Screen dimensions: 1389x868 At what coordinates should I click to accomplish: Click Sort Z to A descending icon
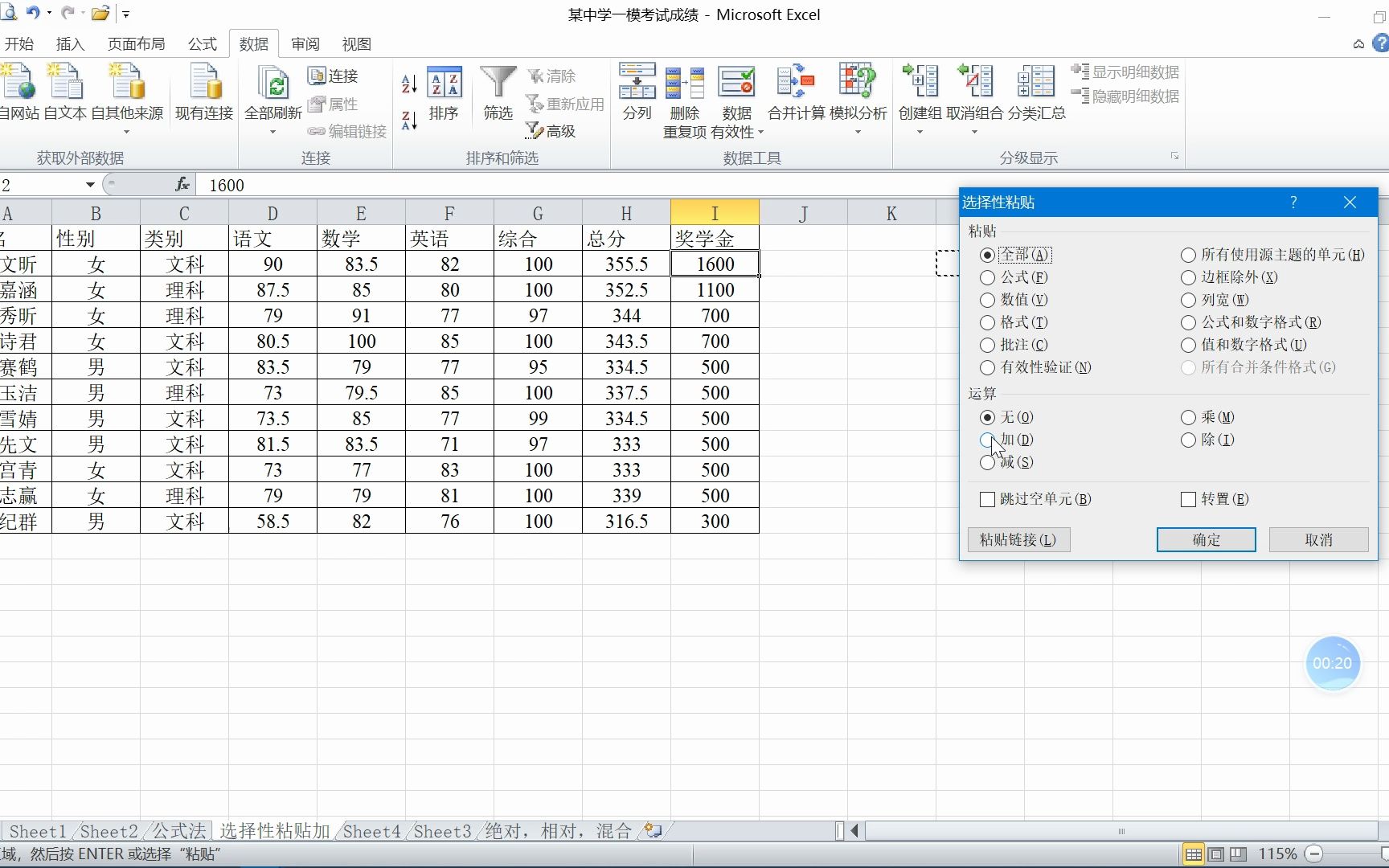[x=409, y=121]
